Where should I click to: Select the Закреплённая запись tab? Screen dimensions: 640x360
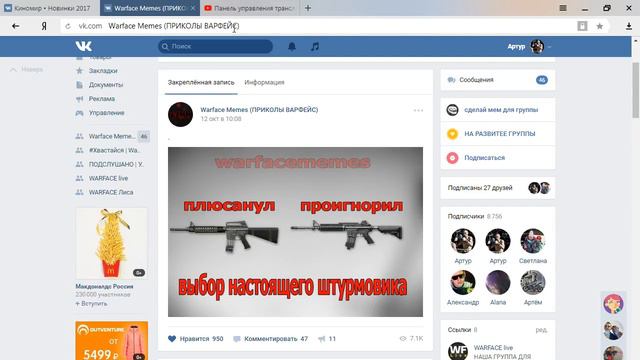(201, 82)
